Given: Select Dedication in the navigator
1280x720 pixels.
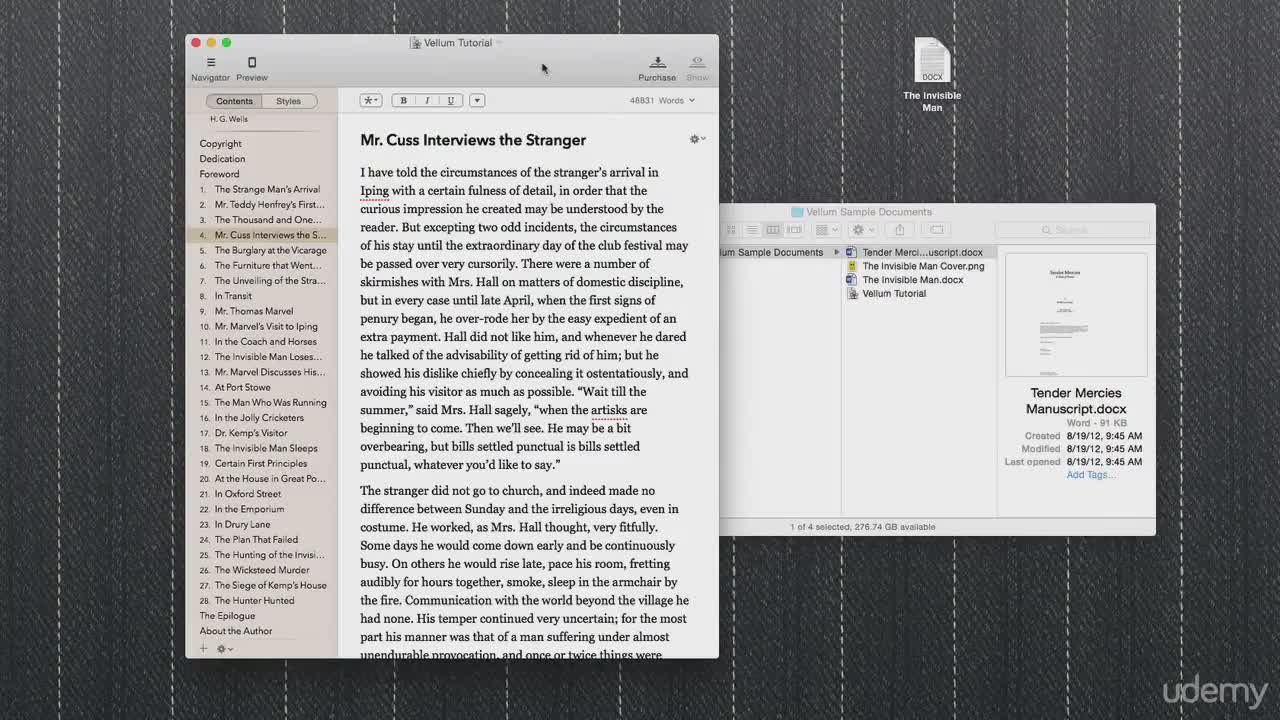Looking at the screenshot, I should (222, 159).
